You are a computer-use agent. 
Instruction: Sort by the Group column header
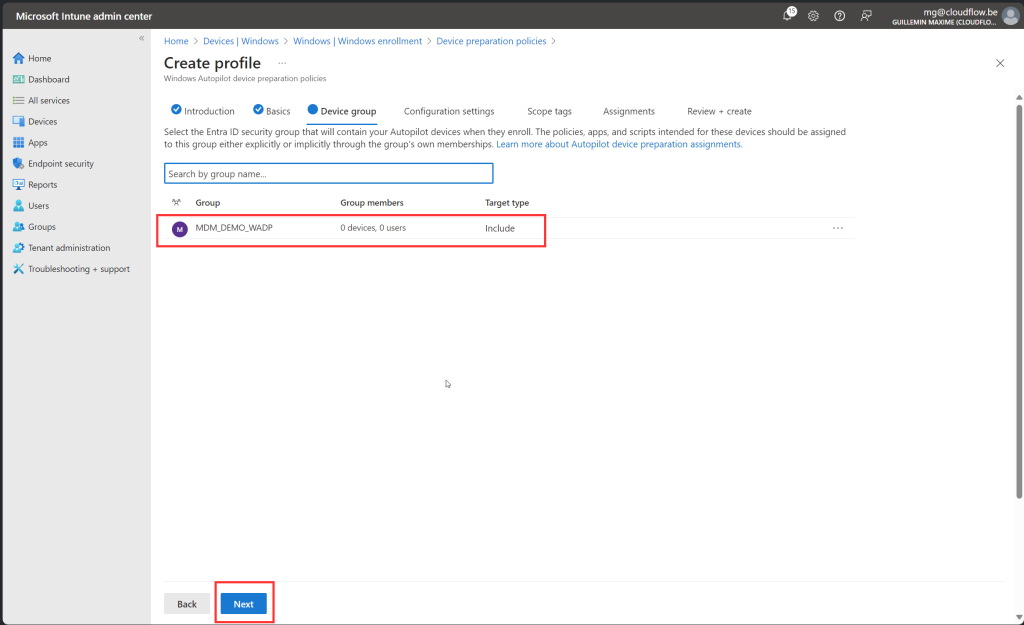(x=208, y=202)
